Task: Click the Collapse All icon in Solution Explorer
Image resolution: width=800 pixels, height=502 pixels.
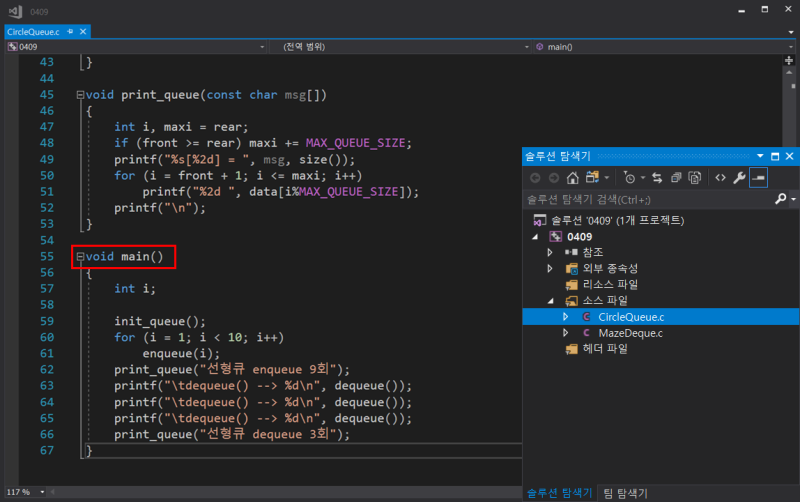Action: click(676, 178)
